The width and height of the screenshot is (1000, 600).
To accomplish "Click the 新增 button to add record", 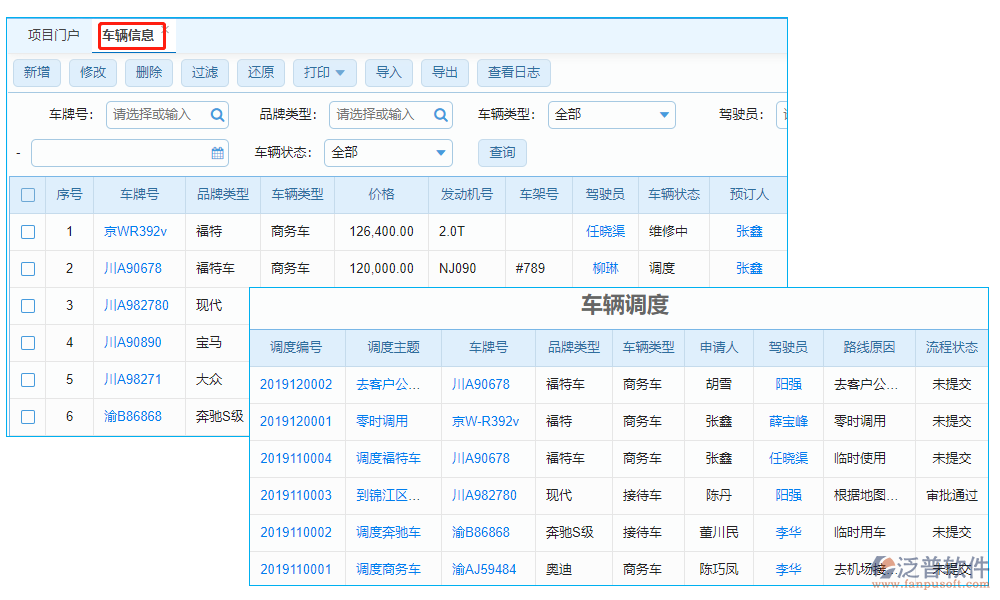I will (x=36, y=72).
